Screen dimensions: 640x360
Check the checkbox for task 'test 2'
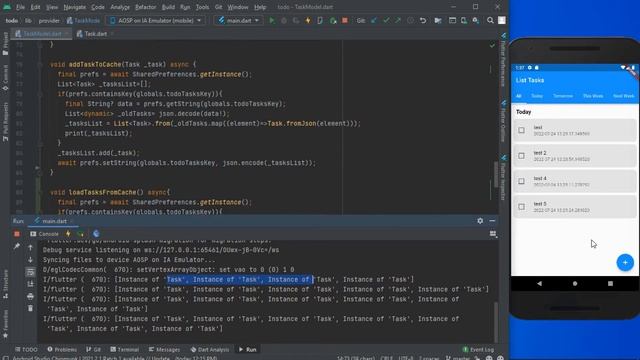[x=521, y=156]
